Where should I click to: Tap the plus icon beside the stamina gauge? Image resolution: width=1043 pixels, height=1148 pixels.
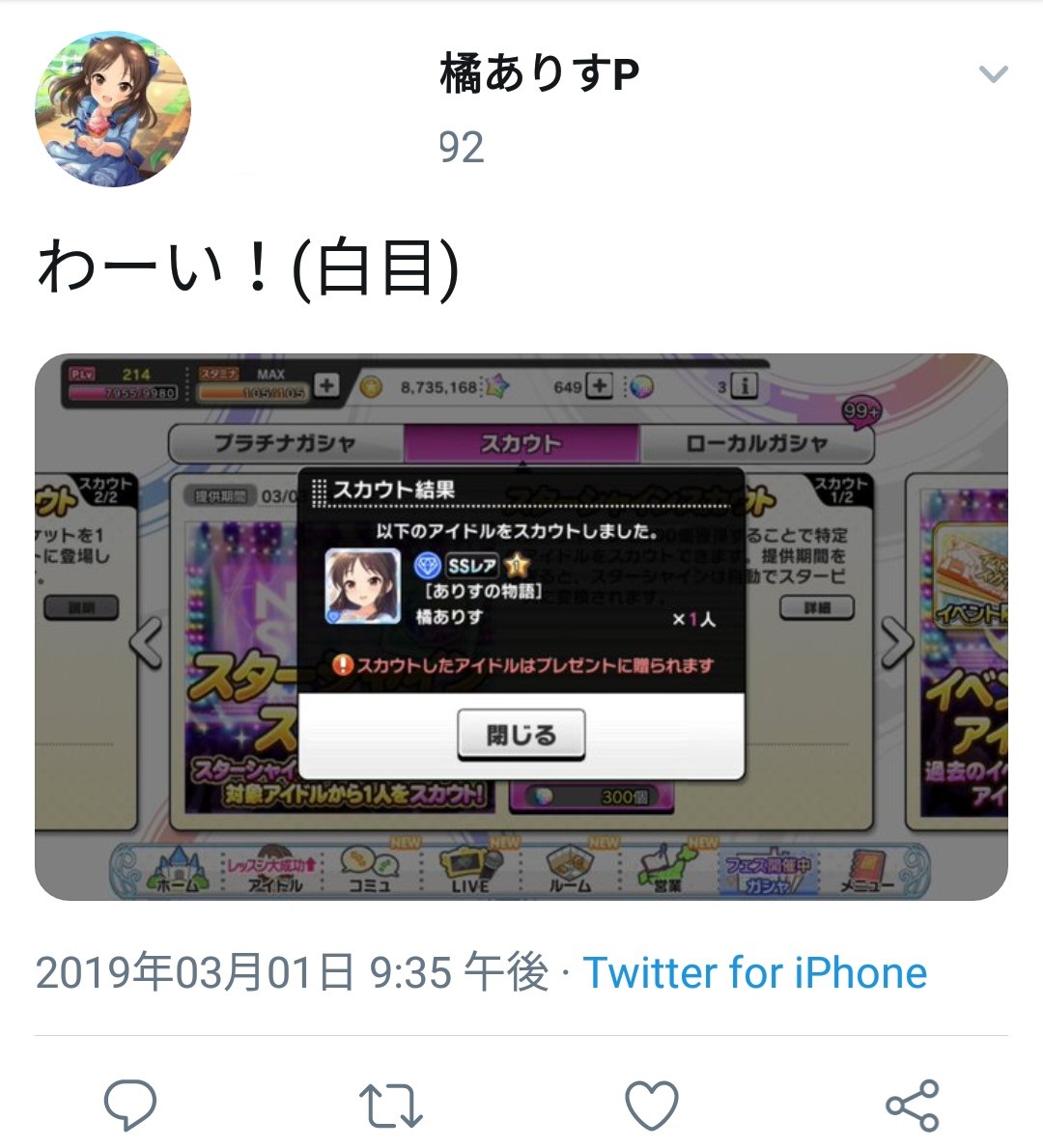pos(326,385)
